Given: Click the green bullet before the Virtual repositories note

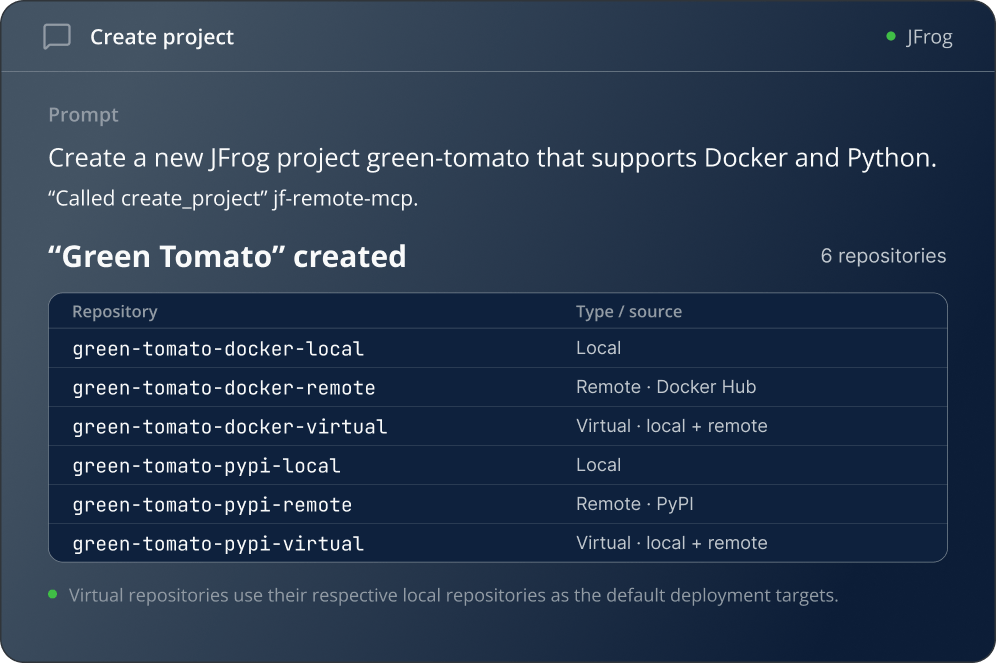Looking at the screenshot, I should coord(53,594).
